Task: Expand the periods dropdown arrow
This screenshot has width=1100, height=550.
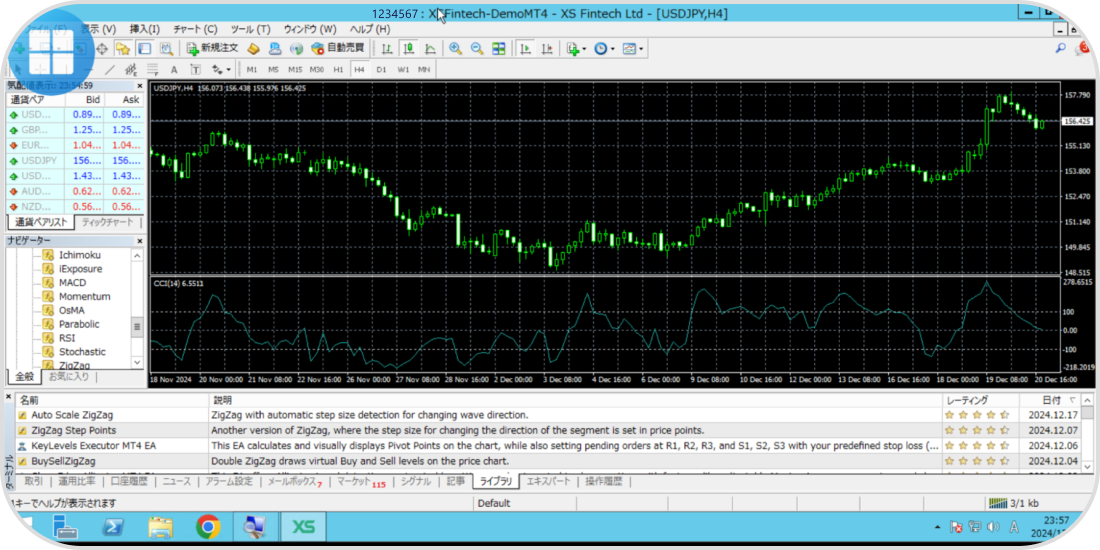Action: pyautogui.click(x=612, y=49)
